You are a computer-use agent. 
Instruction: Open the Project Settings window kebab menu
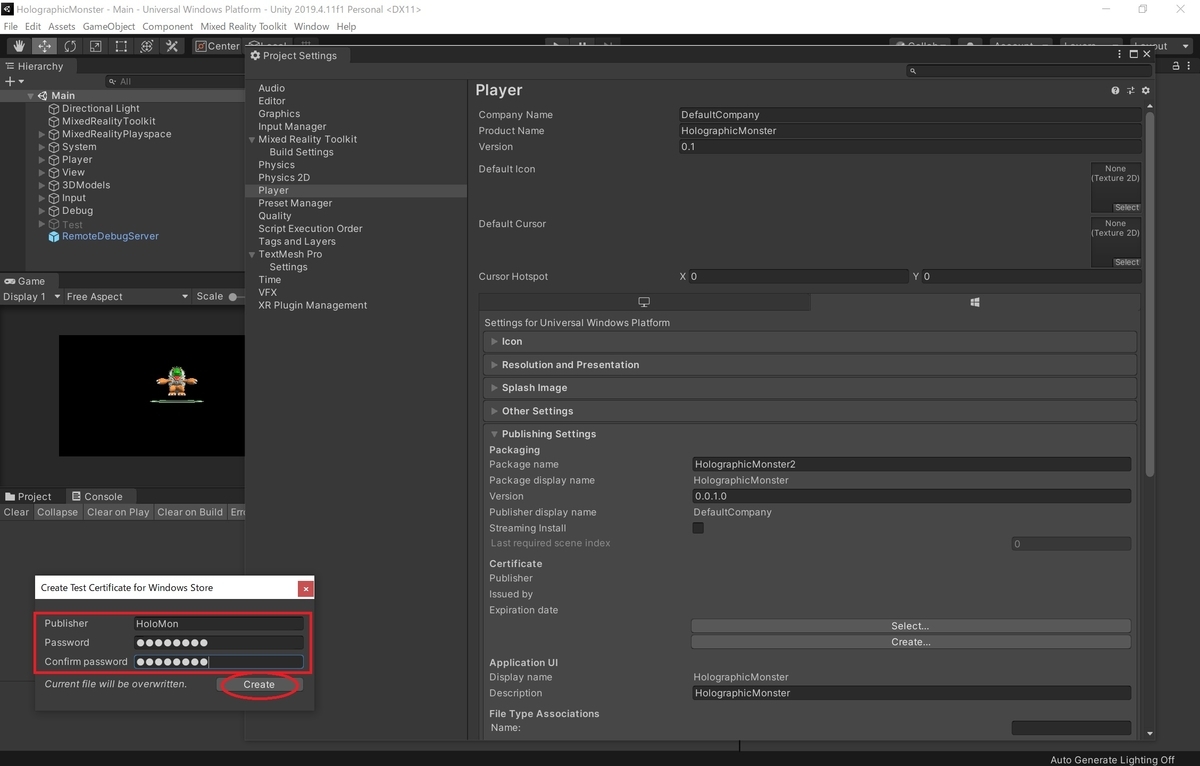[x=1120, y=54]
